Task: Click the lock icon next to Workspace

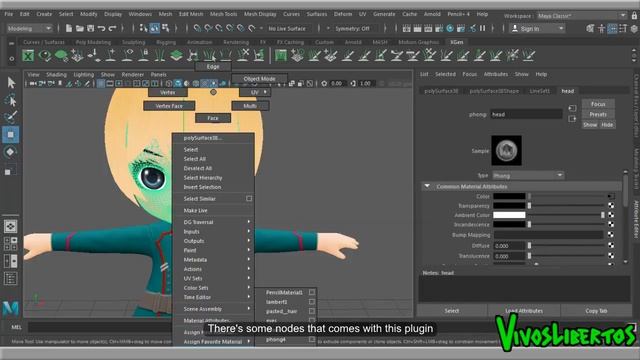Action: click(634, 16)
